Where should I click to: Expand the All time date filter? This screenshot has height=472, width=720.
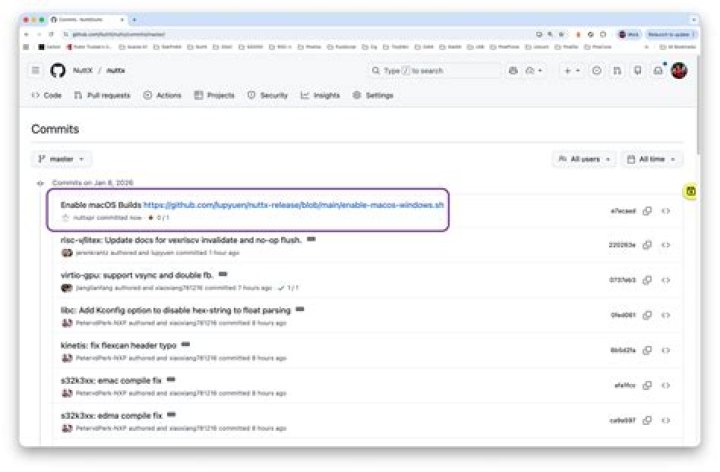[x=652, y=159]
